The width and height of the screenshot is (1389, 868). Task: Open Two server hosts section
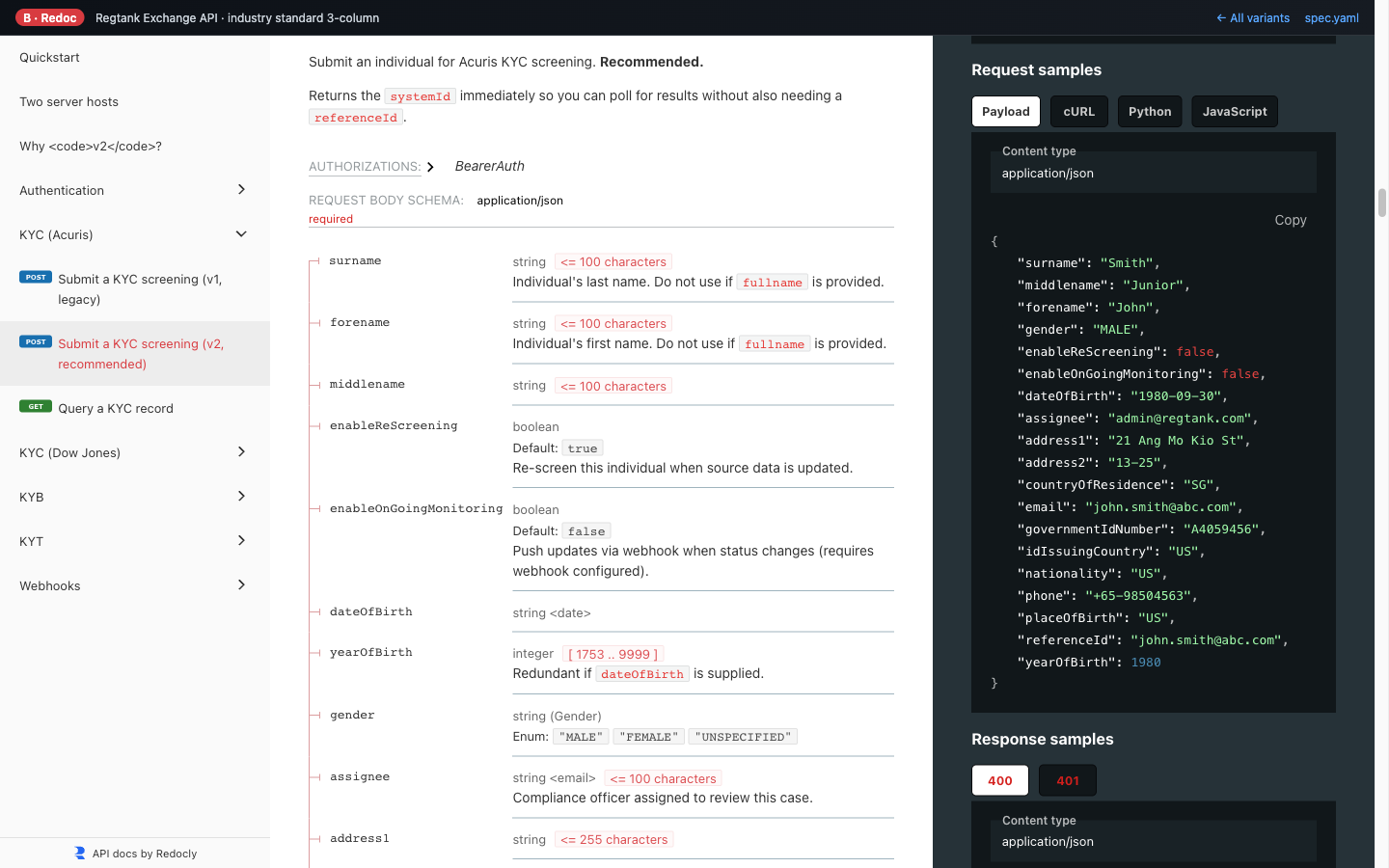135,102
